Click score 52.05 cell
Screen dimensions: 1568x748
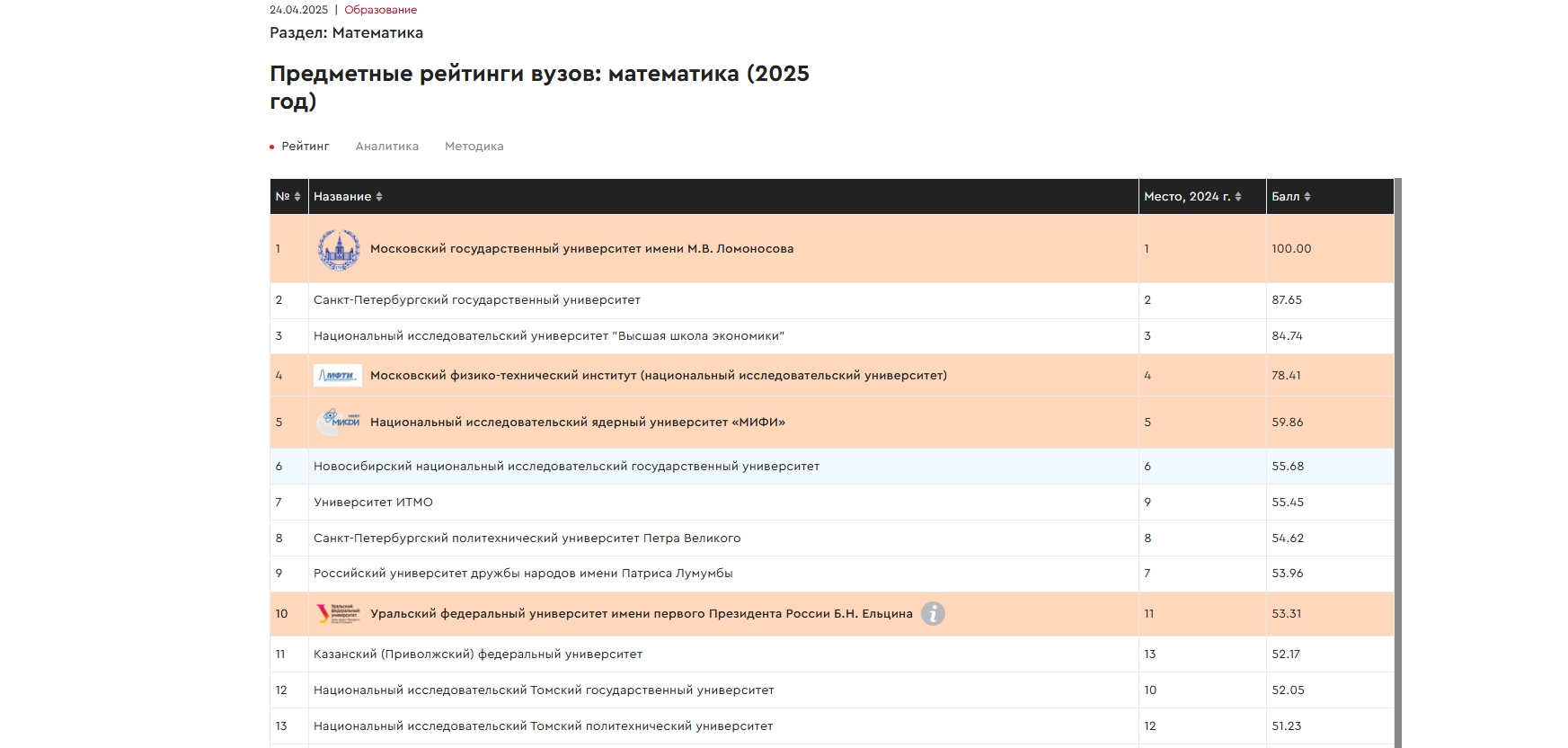coord(1330,690)
